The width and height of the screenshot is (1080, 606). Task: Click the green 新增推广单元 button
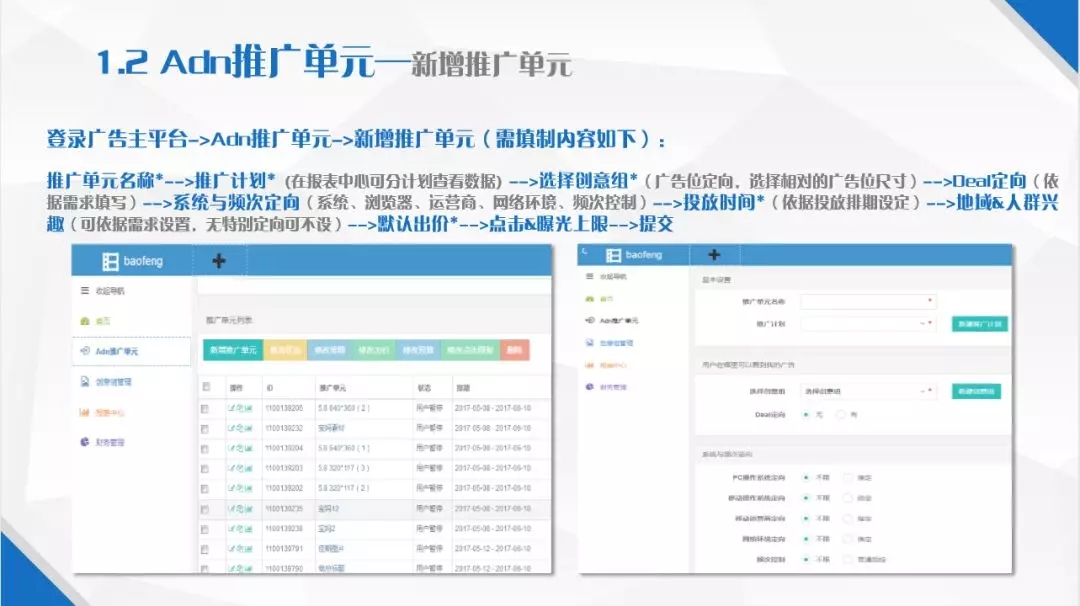[232, 350]
